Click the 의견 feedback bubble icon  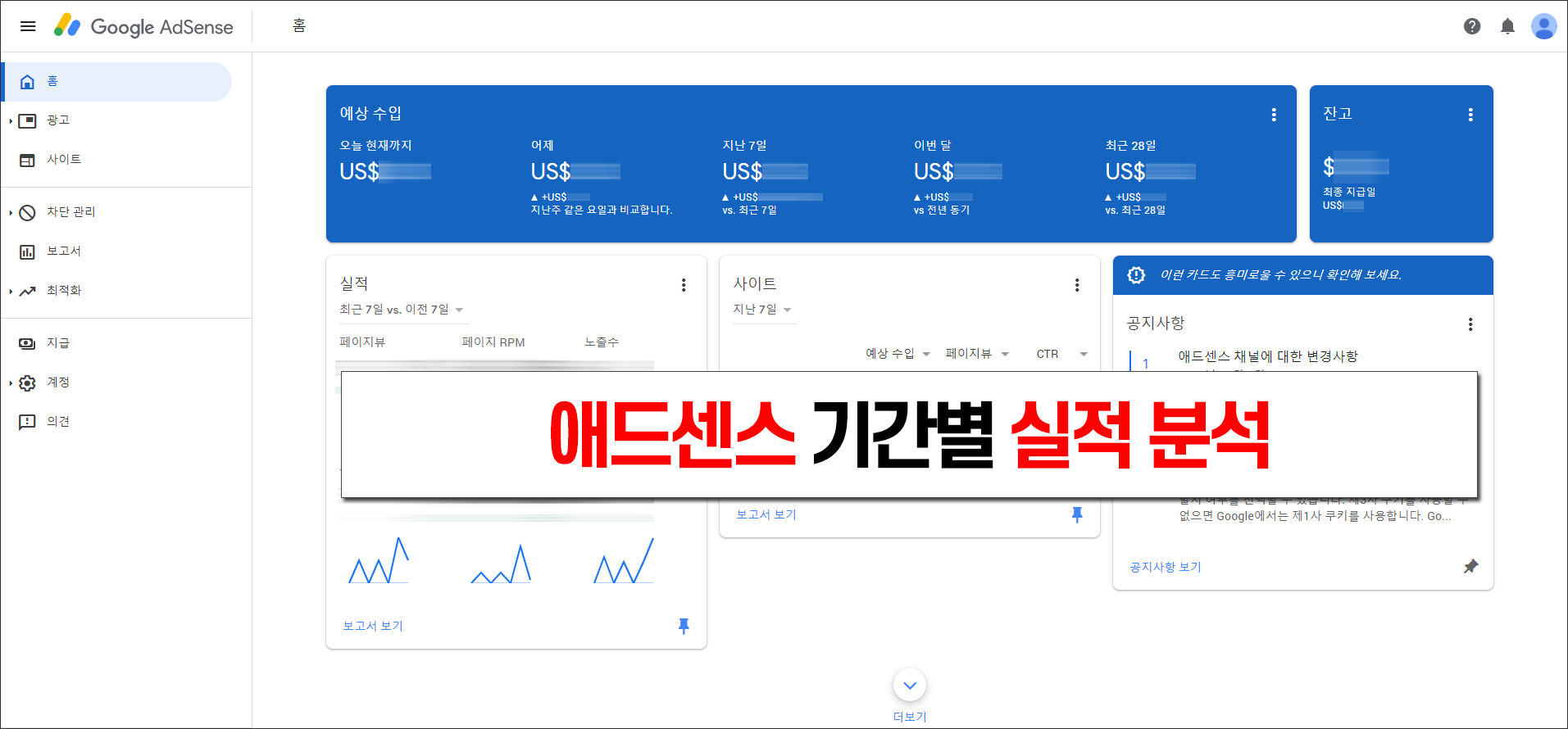[27, 422]
